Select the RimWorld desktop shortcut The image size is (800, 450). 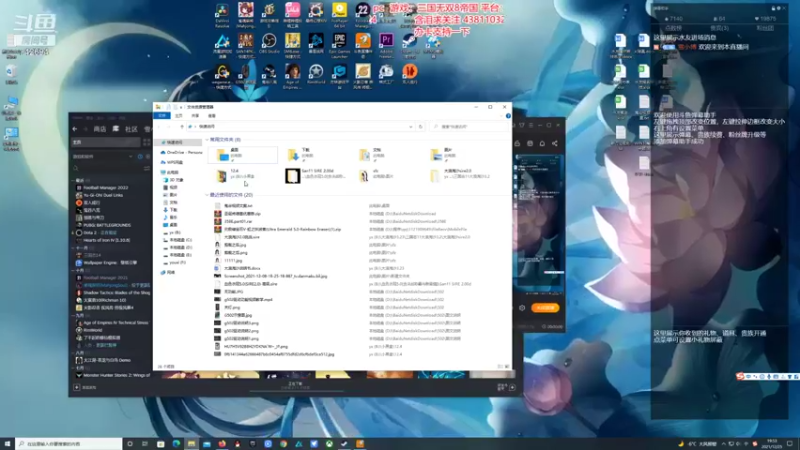pos(316,74)
